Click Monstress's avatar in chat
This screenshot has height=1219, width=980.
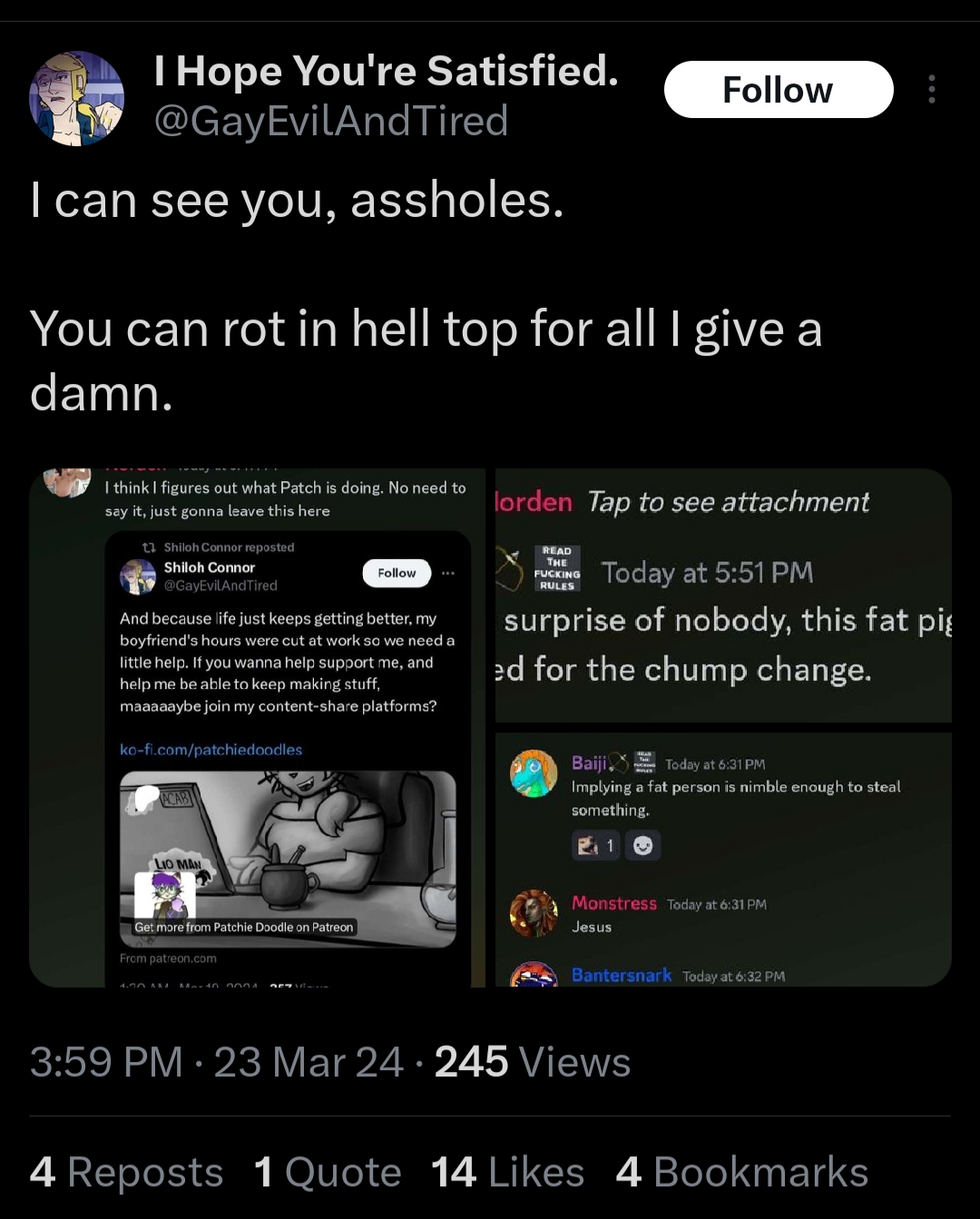coord(534,913)
